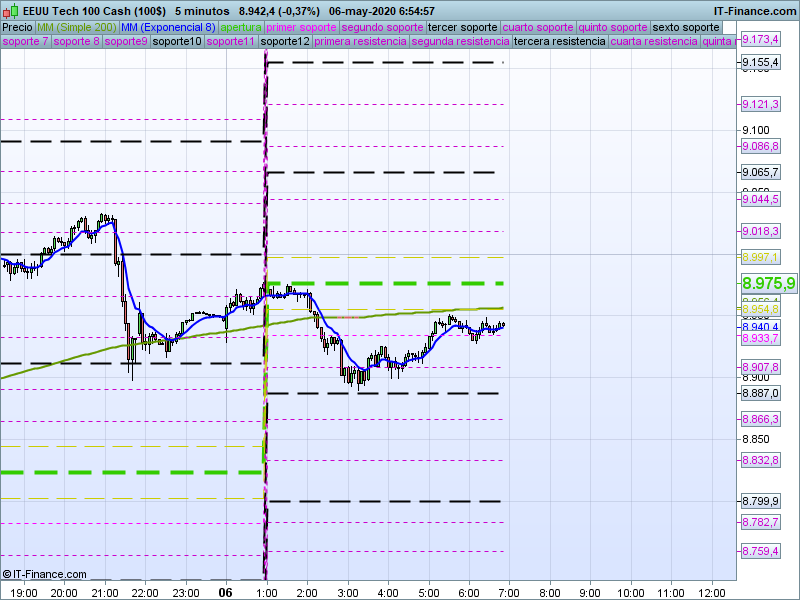Select the MM (Simple 200) indicator label
Image resolution: width=800 pixels, height=600 pixels.
pos(75,27)
